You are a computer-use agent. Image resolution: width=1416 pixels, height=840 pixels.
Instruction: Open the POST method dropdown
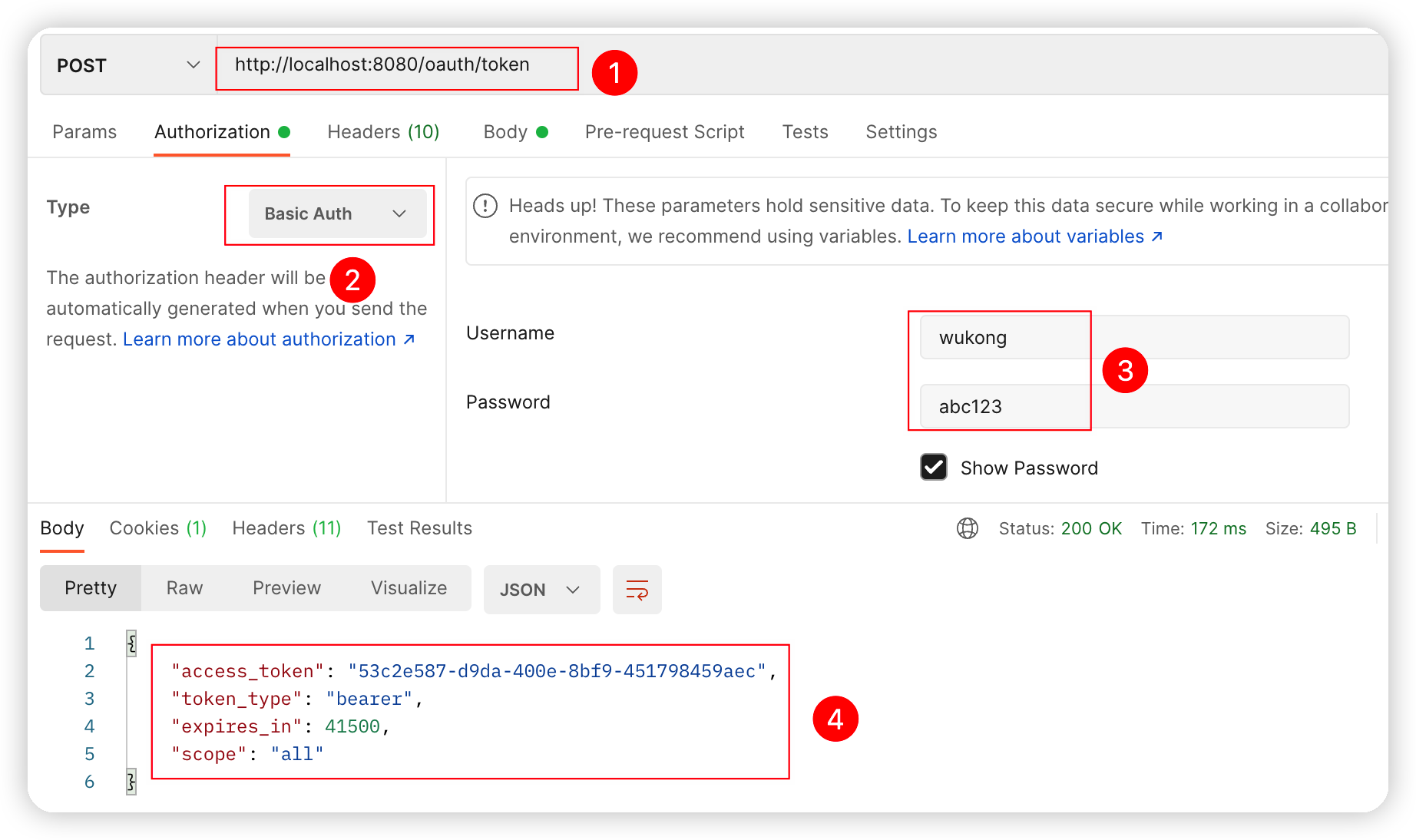tap(127, 65)
